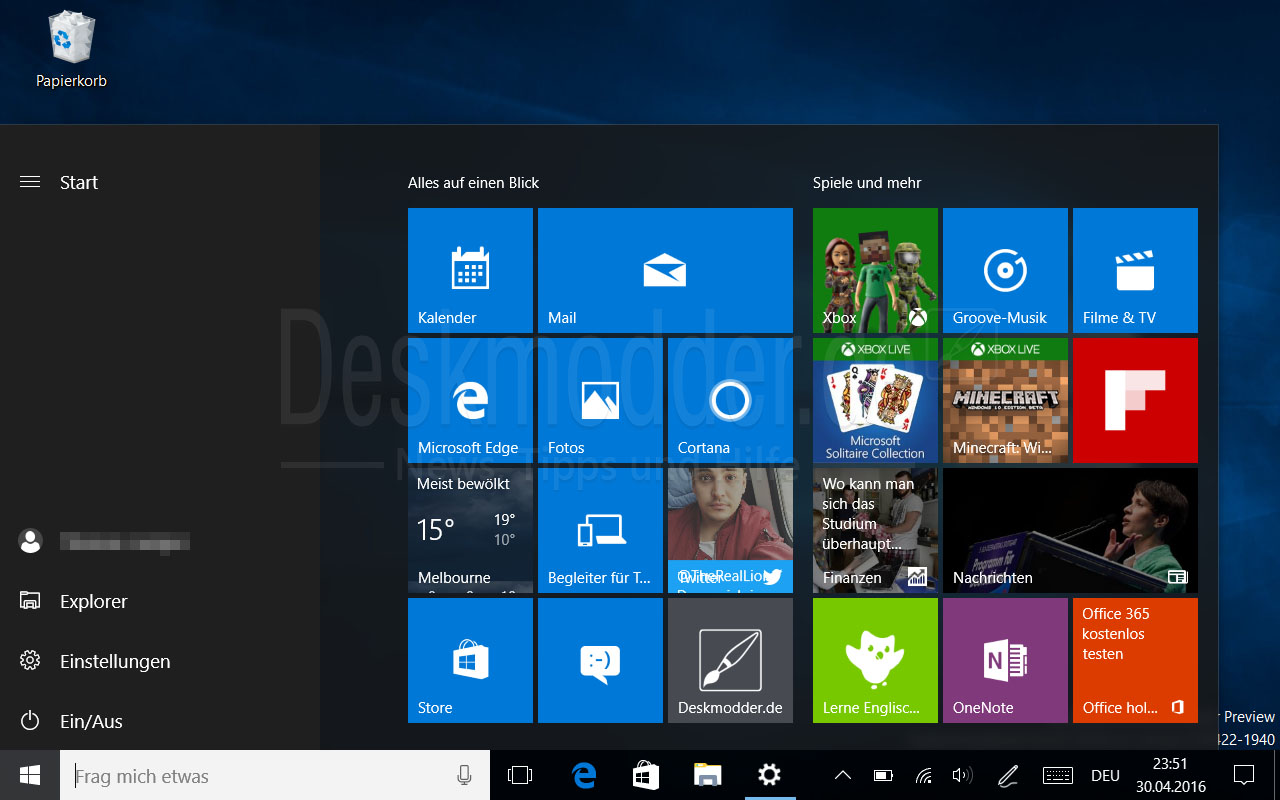Open the Filme & TV tile
Screen dimensions: 1280x800
point(1135,270)
